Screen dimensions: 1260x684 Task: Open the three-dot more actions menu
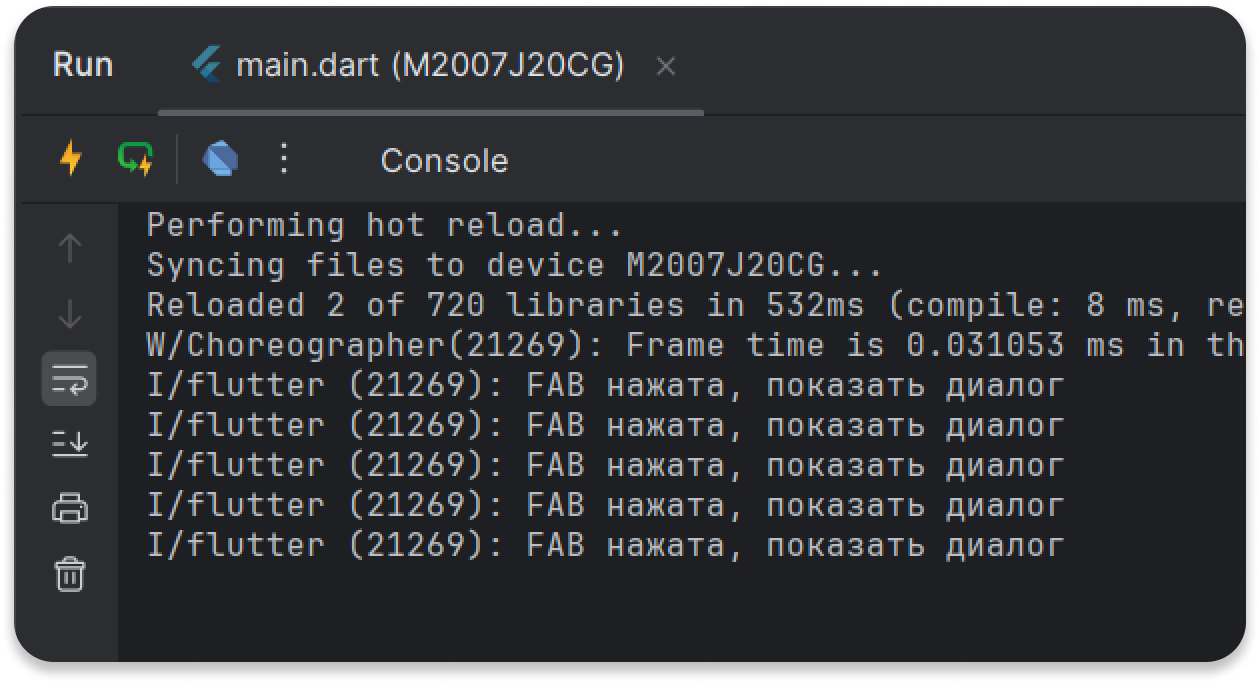click(x=284, y=159)
